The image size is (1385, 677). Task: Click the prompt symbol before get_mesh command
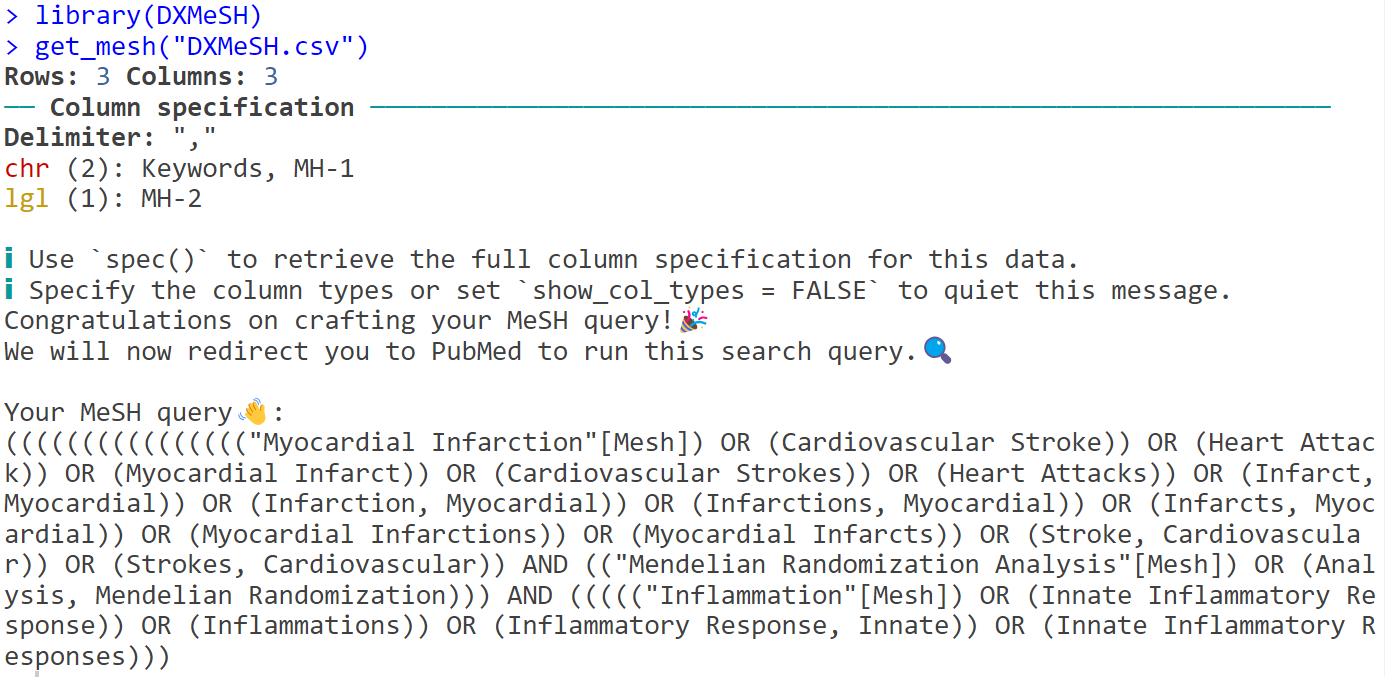point(12,47)
